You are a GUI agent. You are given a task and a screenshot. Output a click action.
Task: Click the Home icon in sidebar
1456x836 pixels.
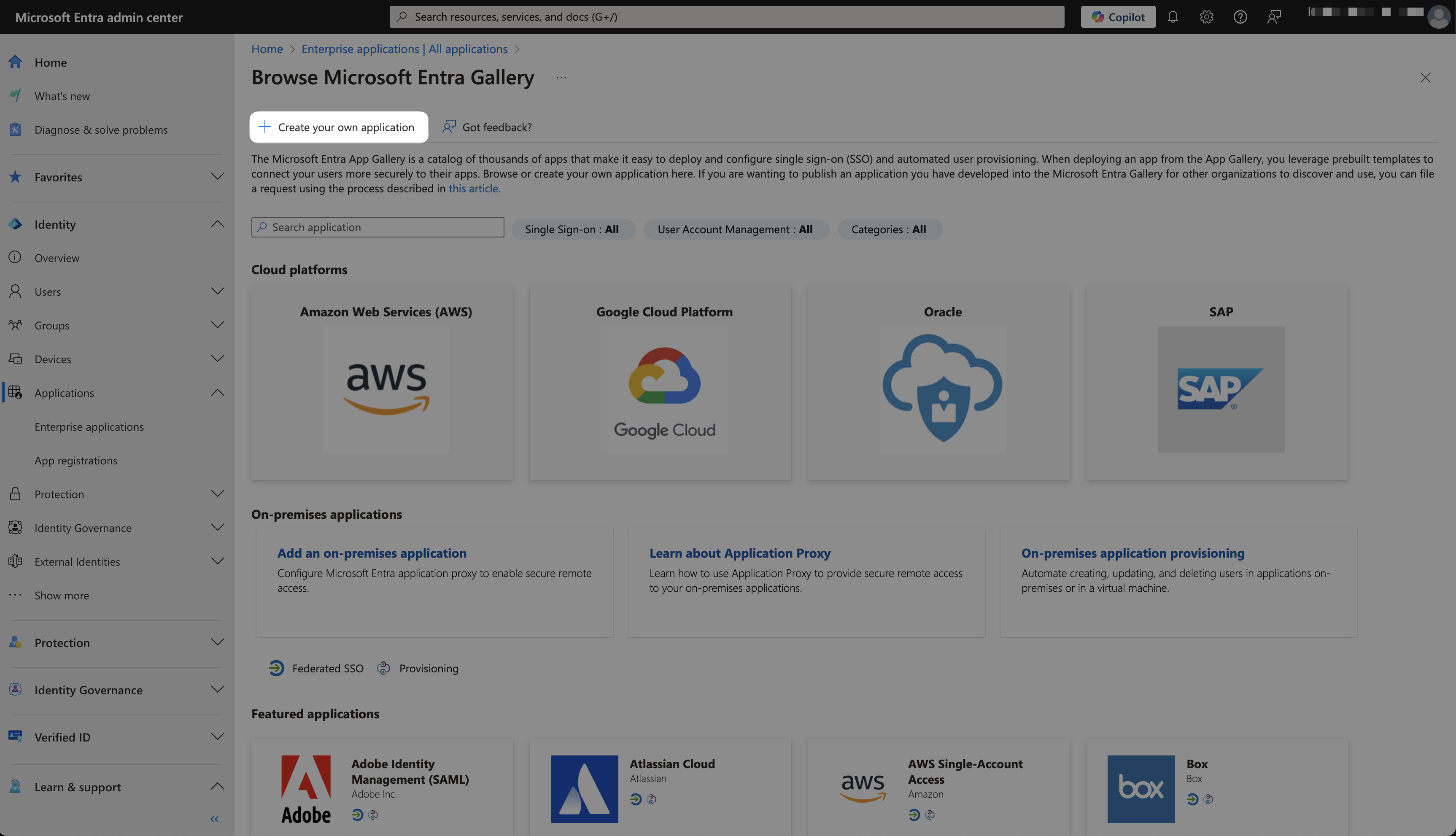tap(16, 62)
